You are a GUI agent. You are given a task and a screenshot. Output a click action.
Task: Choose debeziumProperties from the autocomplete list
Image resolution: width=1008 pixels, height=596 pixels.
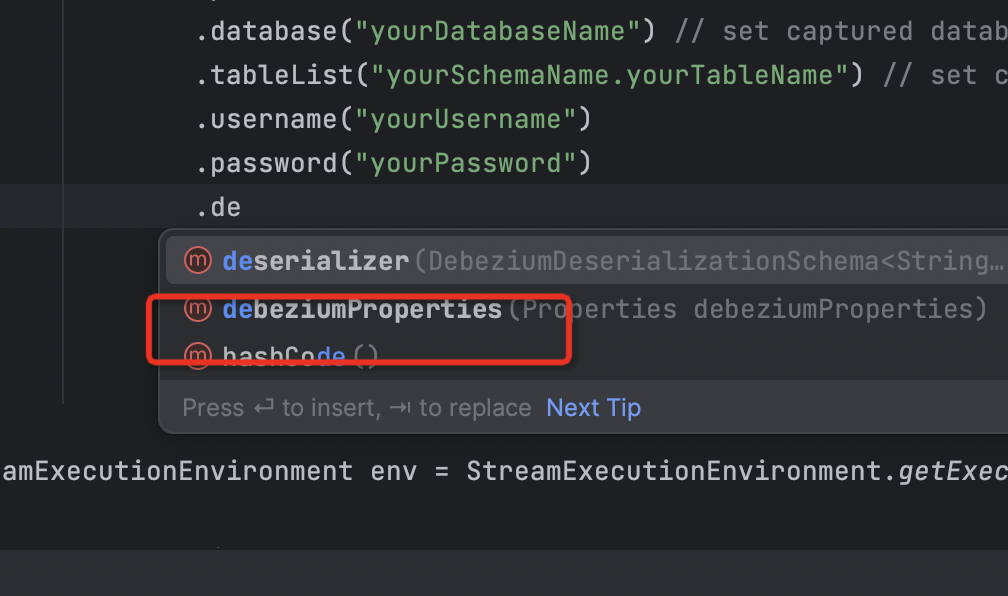click(x=362, y=309)
